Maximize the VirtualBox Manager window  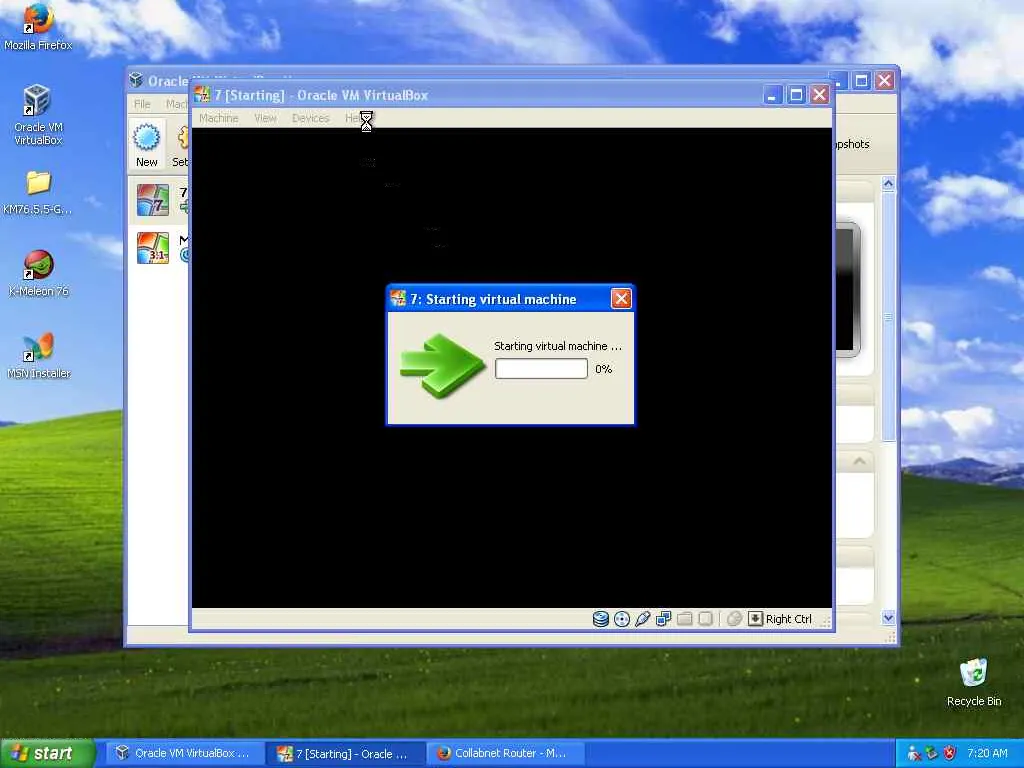tap(861, 80)
